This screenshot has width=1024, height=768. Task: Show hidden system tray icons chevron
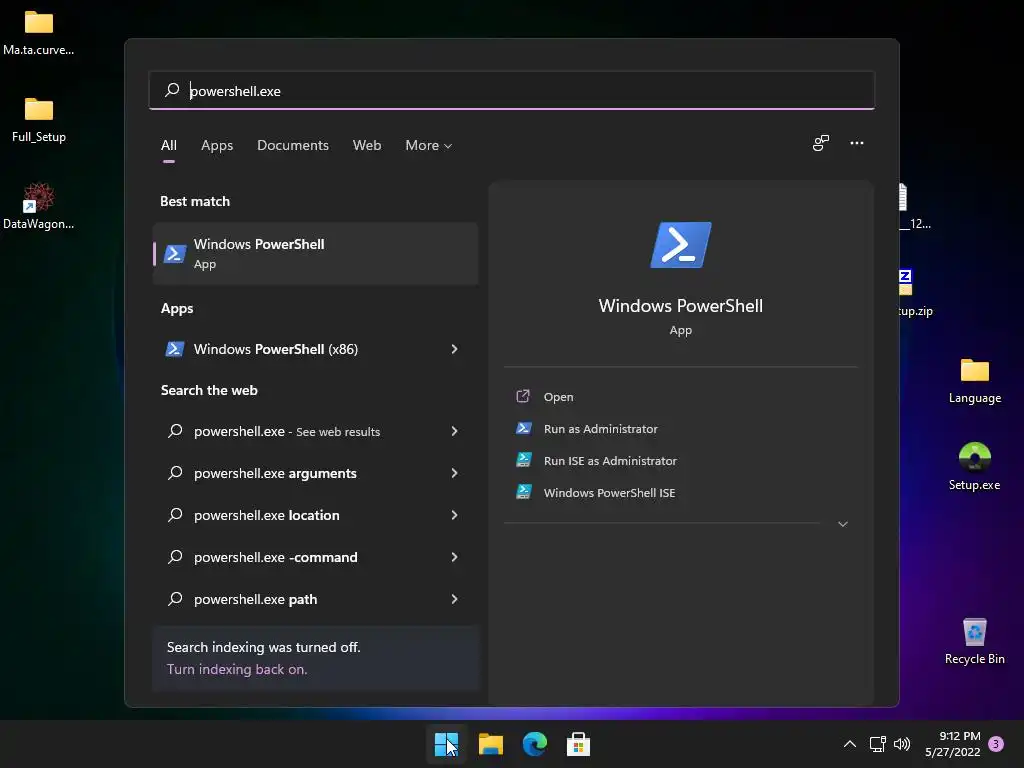850,744
